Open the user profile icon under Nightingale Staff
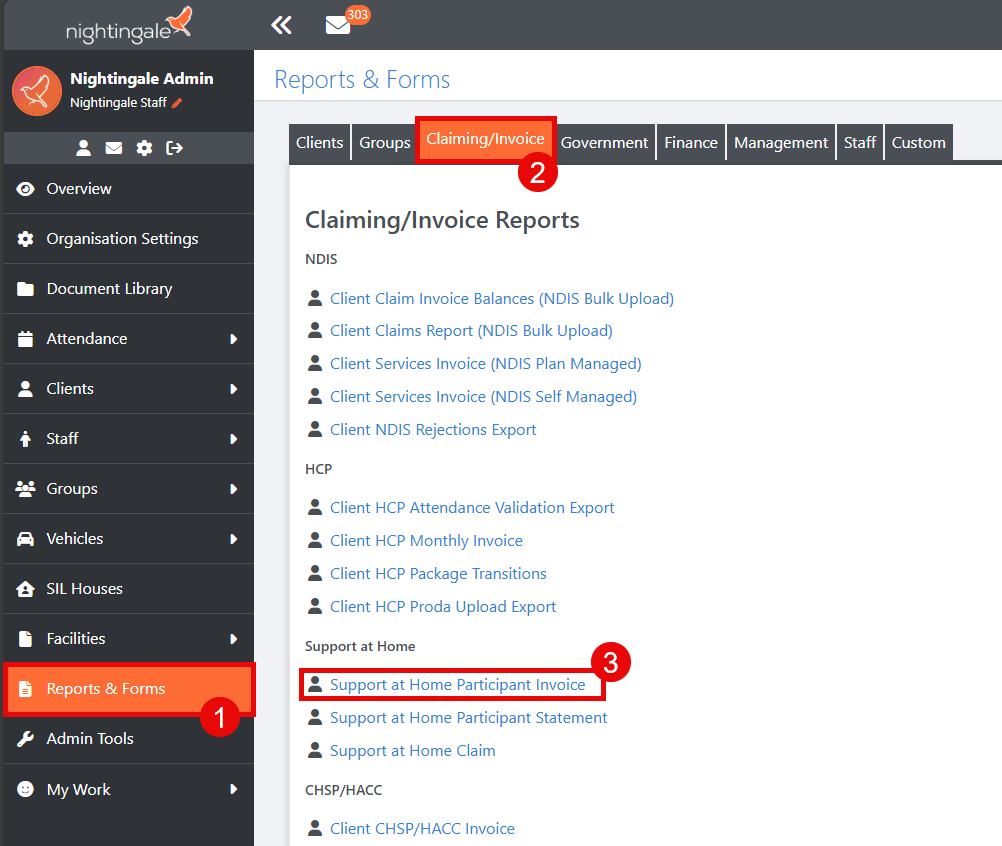1002x846 pixels. [x=83, y=148]
